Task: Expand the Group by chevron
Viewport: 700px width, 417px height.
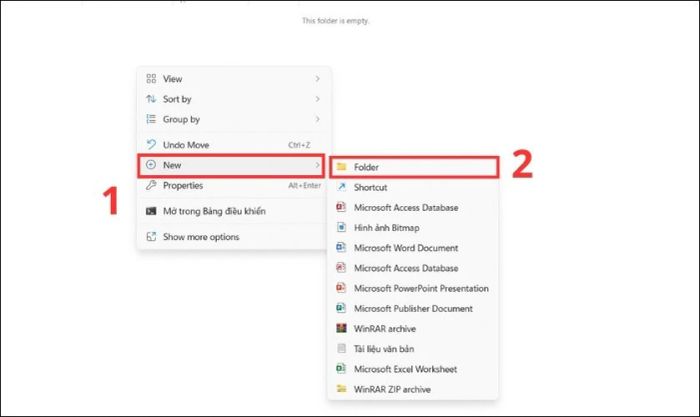Action: pyautogui.click(x=317, y=119)
